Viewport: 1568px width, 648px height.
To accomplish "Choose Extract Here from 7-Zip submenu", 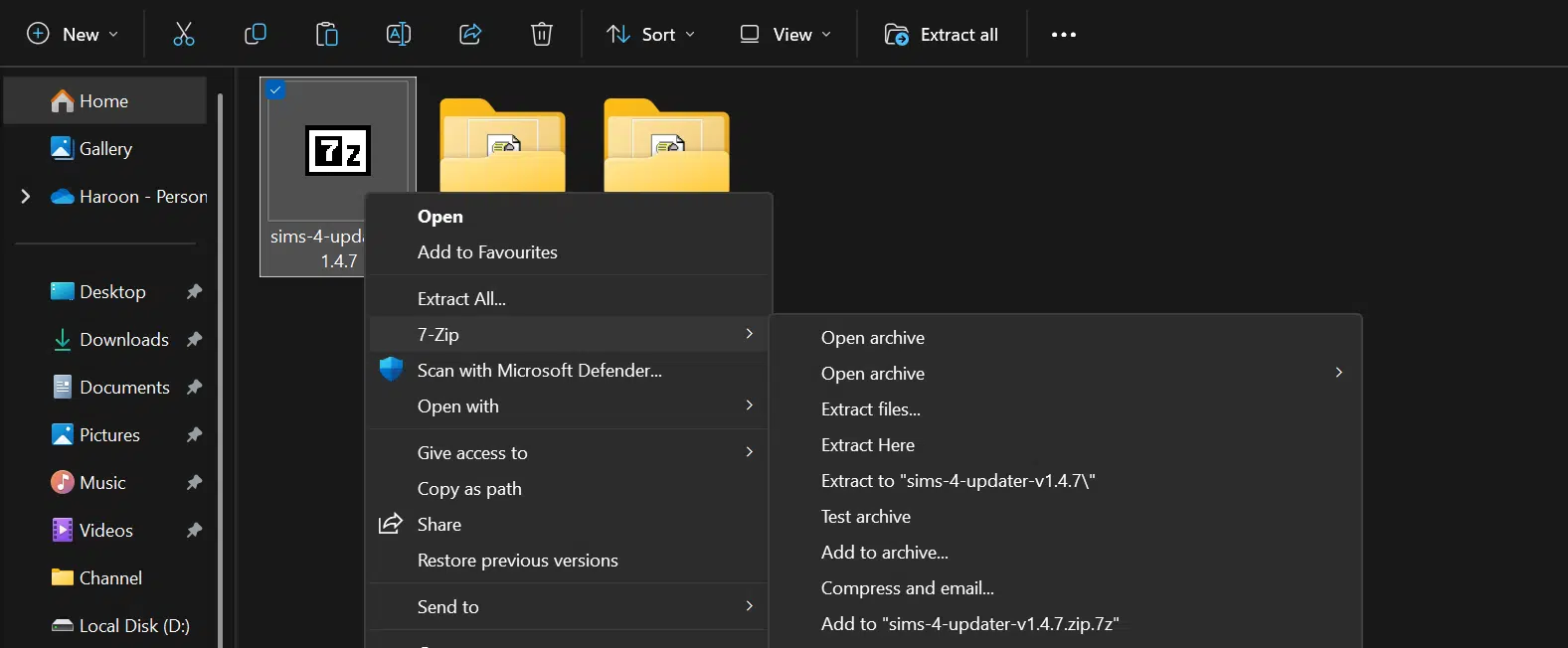I will [x=868, y=445].
